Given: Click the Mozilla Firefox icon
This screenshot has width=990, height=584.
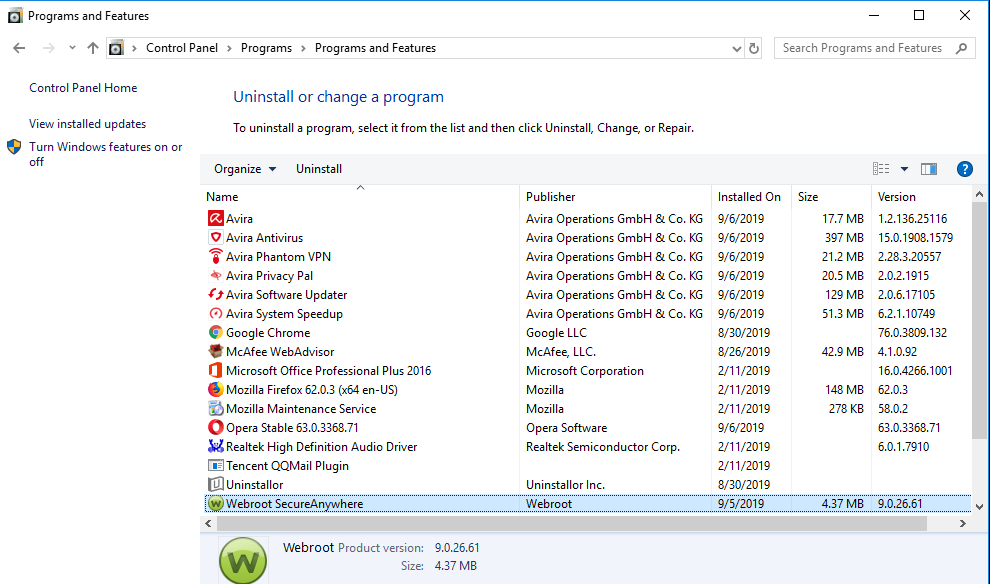Looking at the screenshot, I should tap(215, 389).
